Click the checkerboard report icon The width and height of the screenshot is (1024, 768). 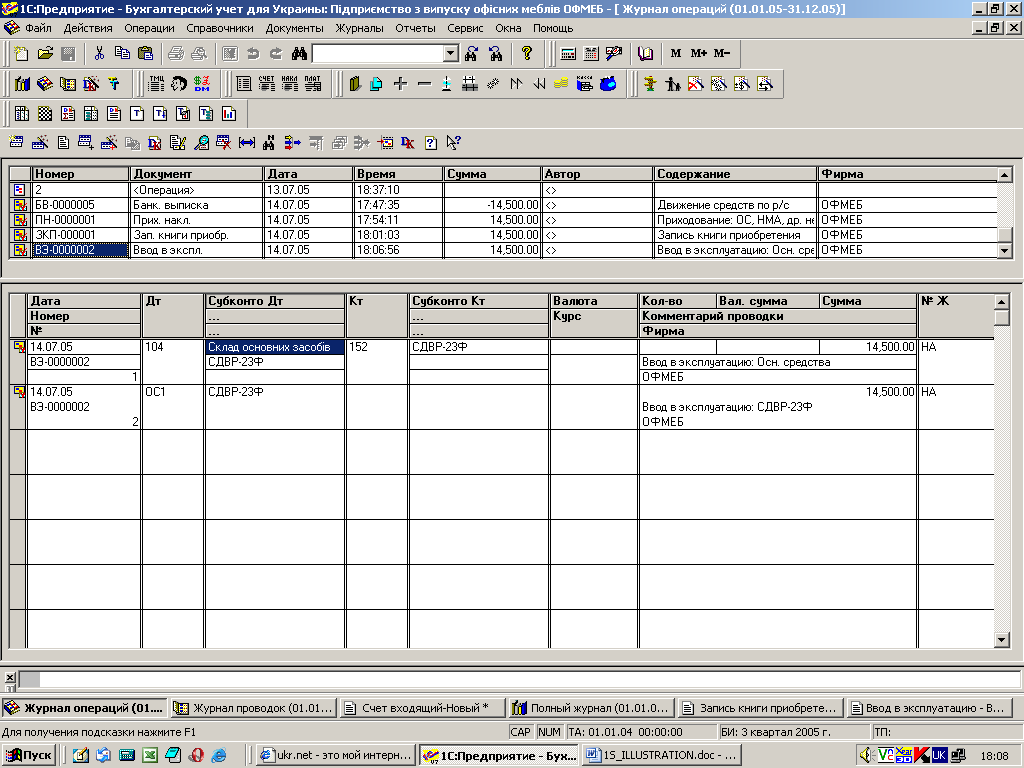[x=44, y=114]
